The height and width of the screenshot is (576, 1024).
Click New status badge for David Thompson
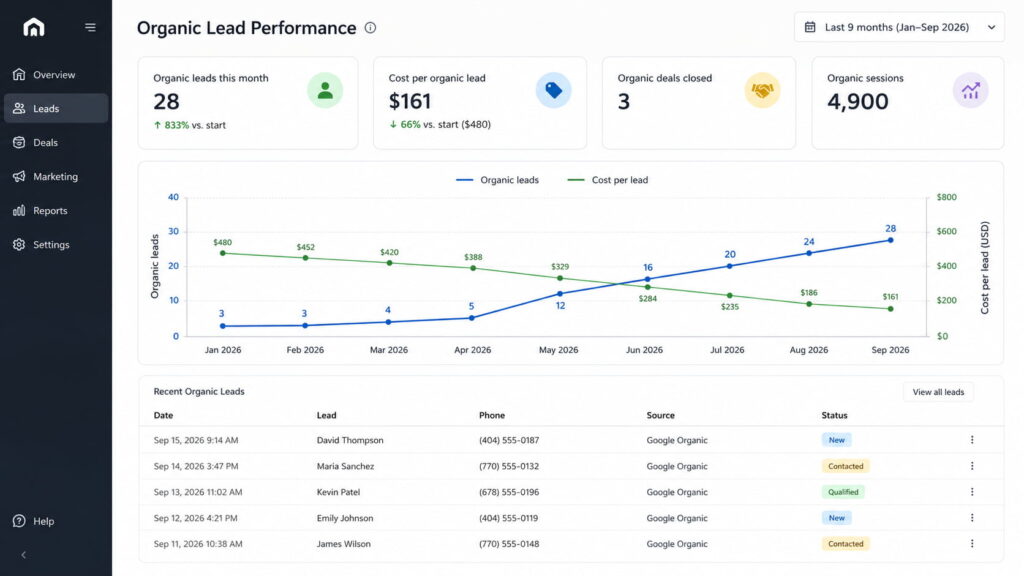(x=837, y=440)
